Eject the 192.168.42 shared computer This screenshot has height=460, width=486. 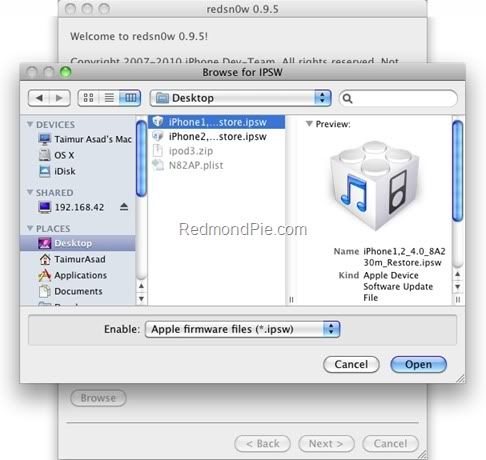click(x=124, y=207)
